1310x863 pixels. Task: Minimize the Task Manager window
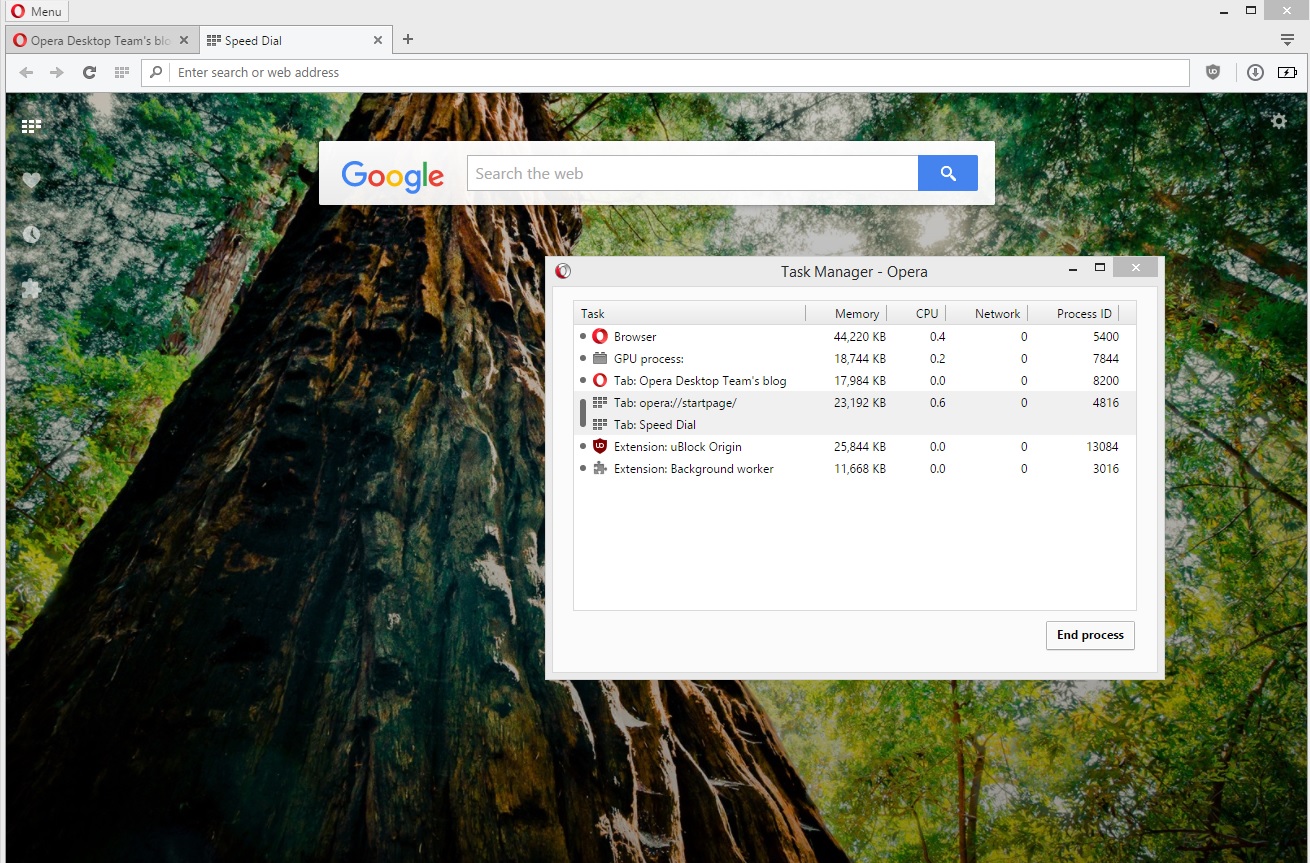click(1073, 268)
